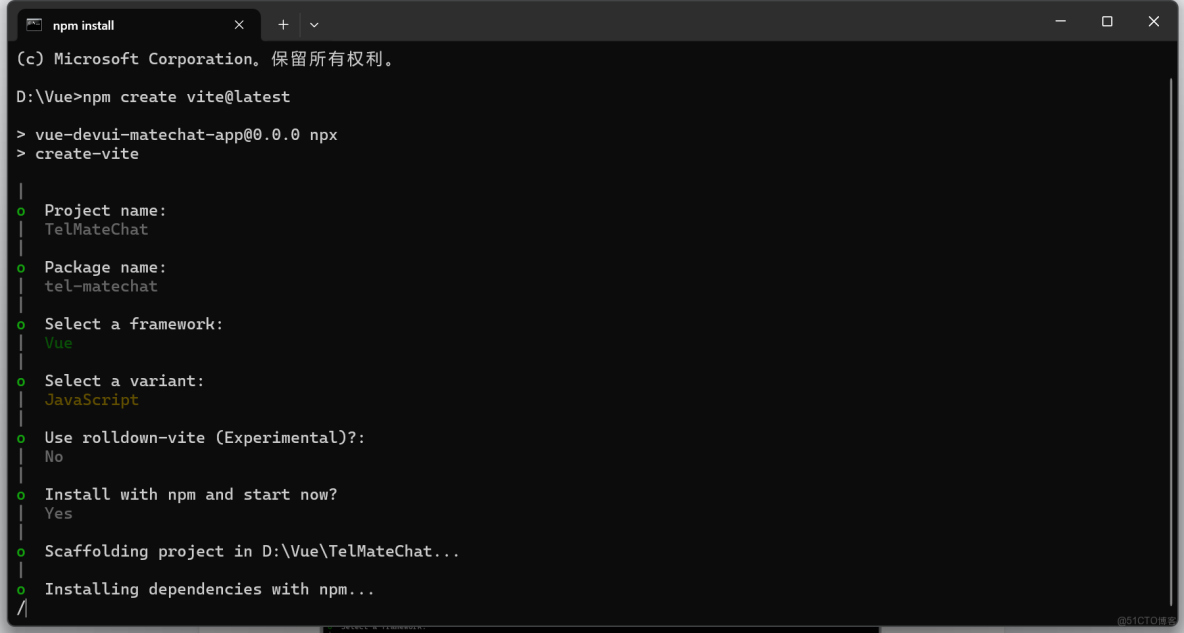
Task: Click the green o beside Scaffolding project line
Action: [20, 551]
